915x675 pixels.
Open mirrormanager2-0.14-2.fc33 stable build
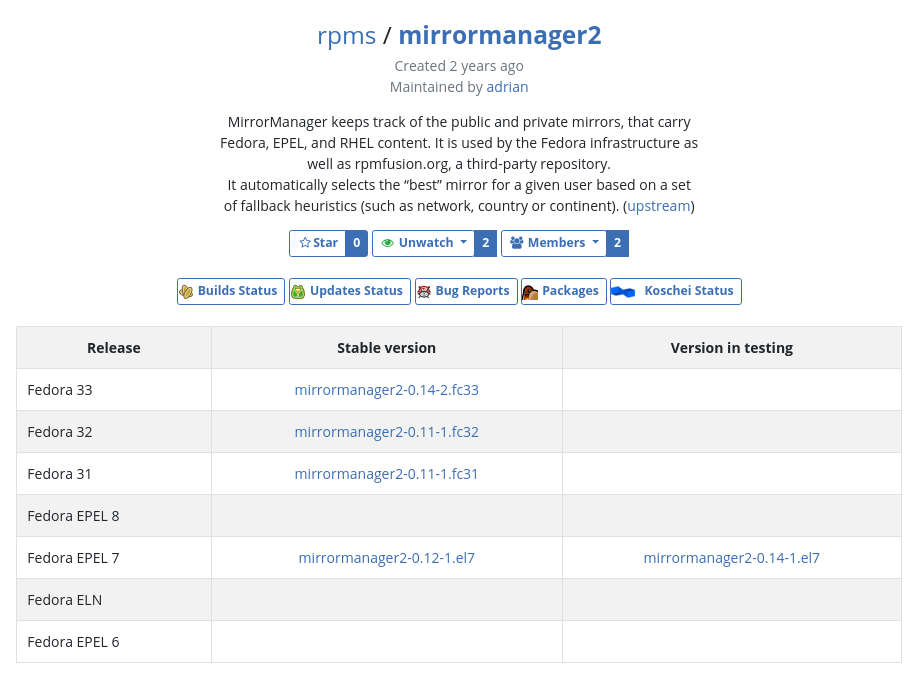[387, 390]
